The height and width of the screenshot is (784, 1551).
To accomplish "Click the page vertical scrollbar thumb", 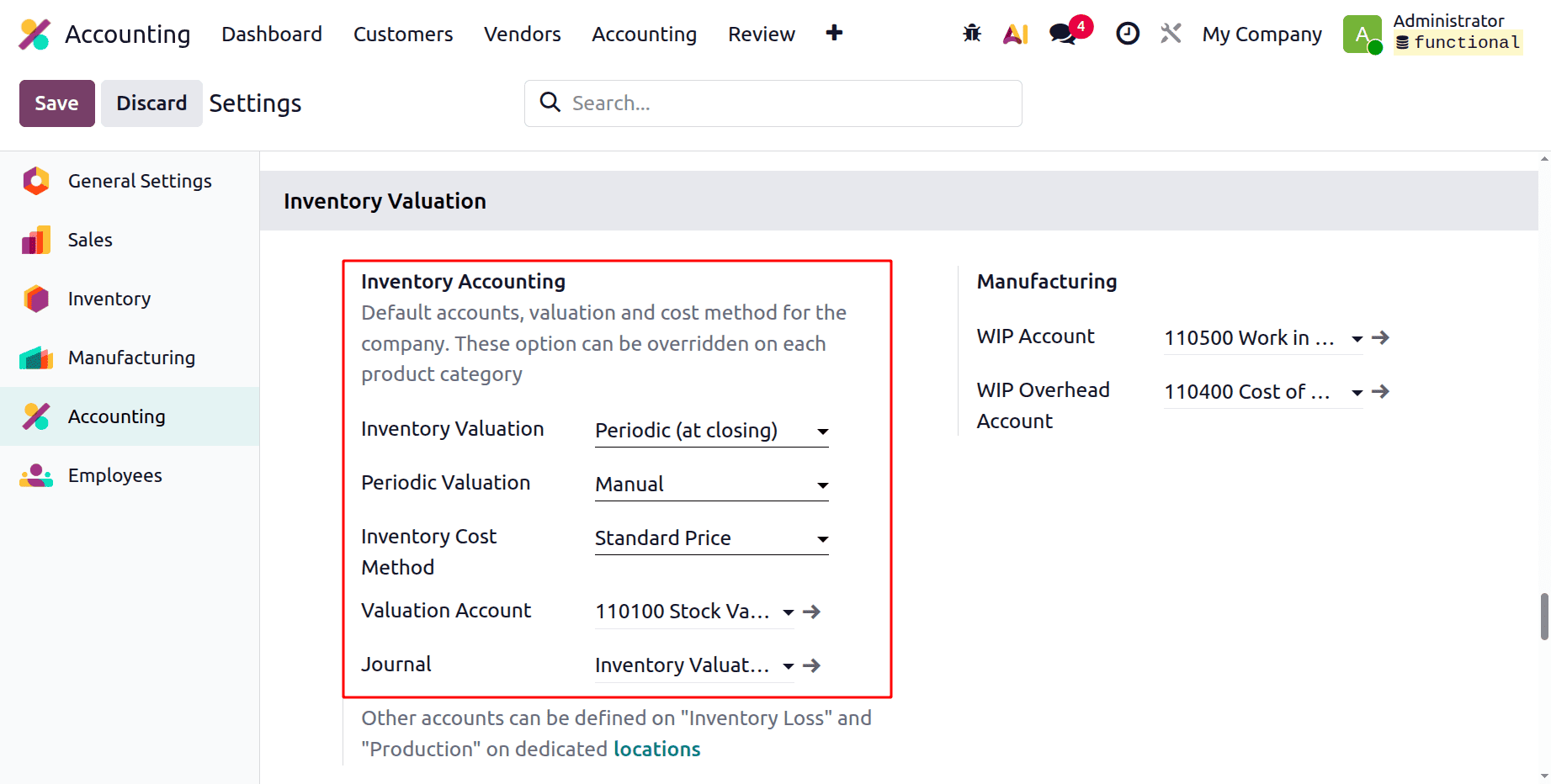I will click(x=1544, y=617).
